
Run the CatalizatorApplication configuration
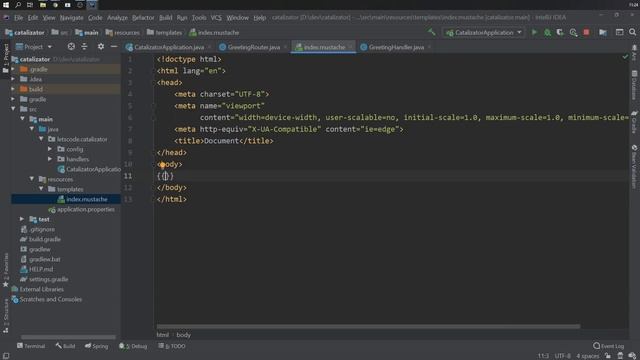(534, 32)
